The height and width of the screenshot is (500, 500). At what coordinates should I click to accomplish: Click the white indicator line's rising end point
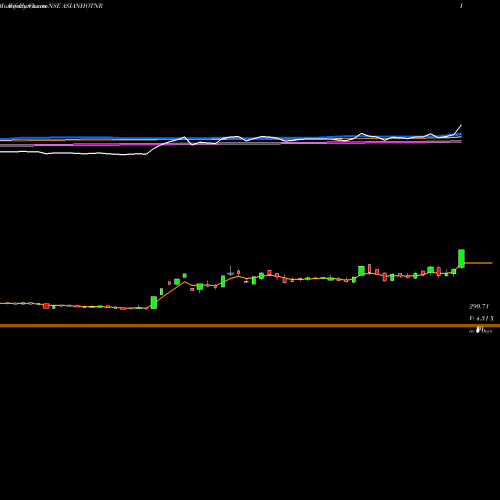(x=461, y=125)
